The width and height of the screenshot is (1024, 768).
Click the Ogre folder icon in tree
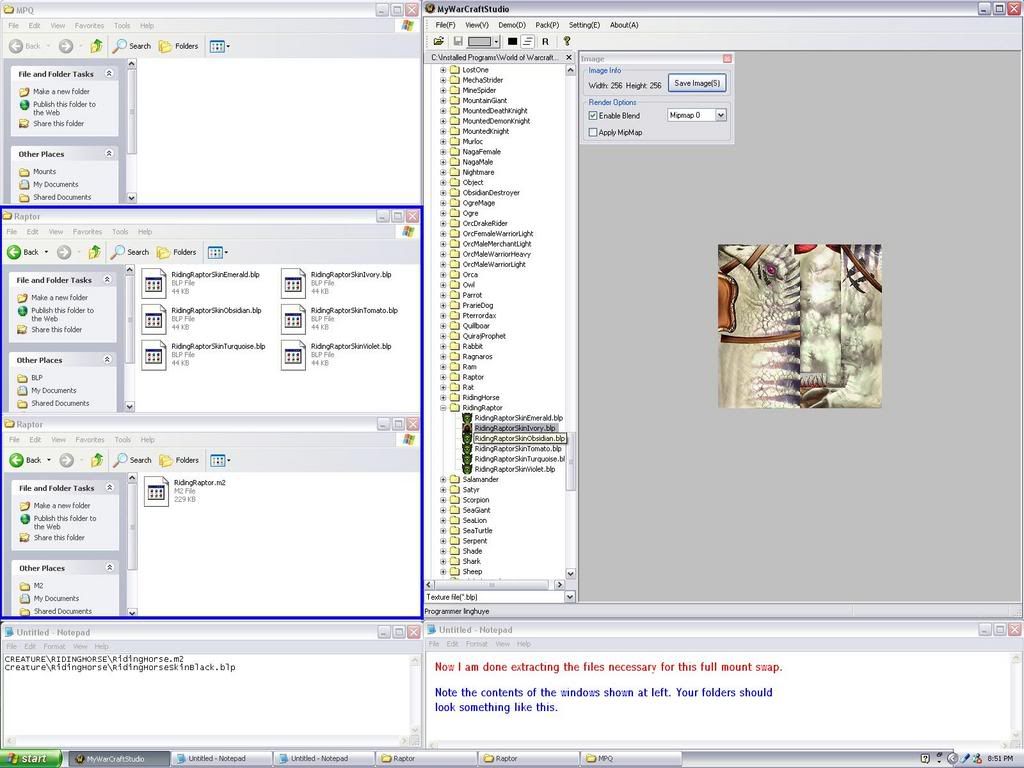[455, 213]
